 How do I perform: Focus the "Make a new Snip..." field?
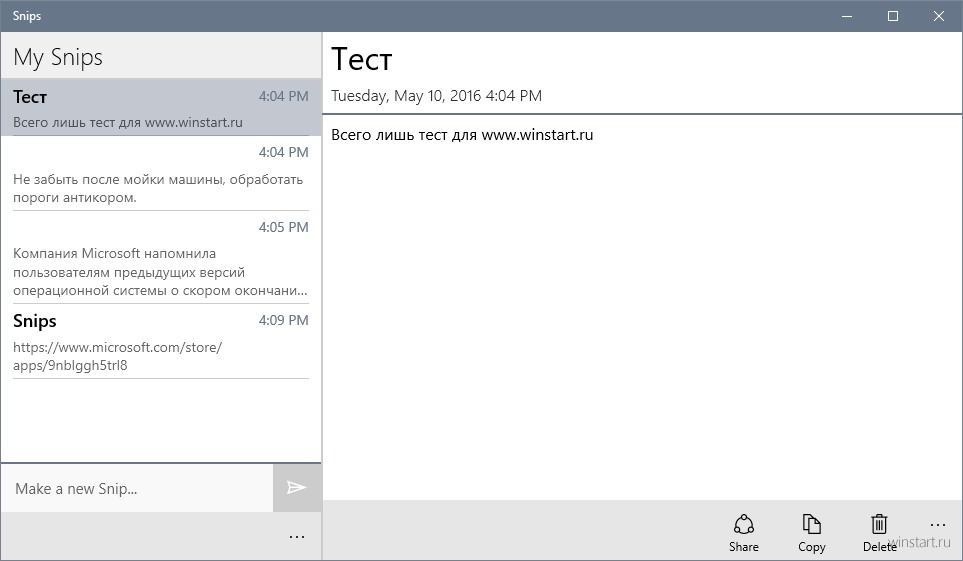pyautogui.click(x=137, y=488)
